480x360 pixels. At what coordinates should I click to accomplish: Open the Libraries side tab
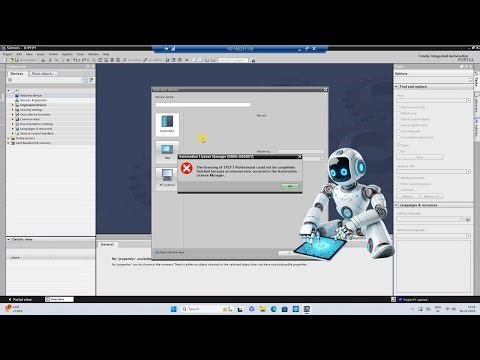(477, 104)
